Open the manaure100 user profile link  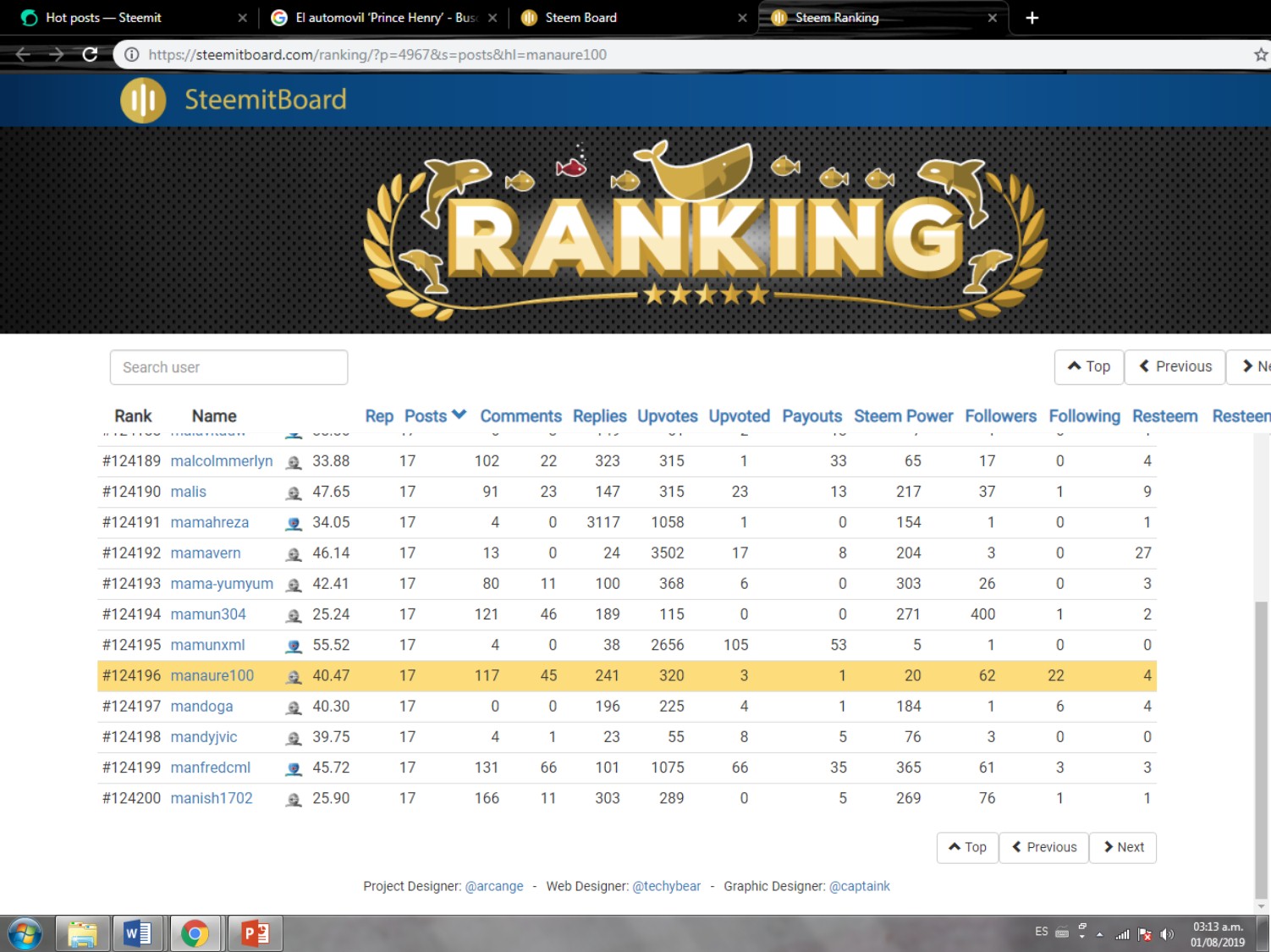pyautogui.click(x=212, y=675)
